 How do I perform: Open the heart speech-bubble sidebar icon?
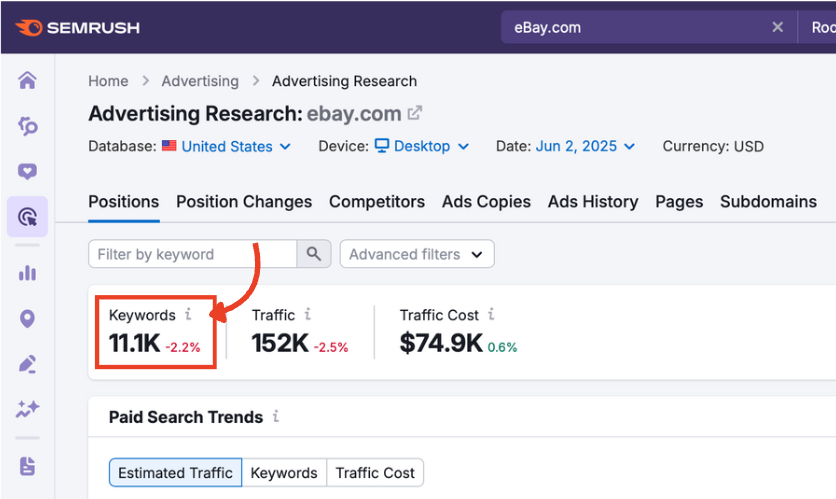click(x=27, y=171)
